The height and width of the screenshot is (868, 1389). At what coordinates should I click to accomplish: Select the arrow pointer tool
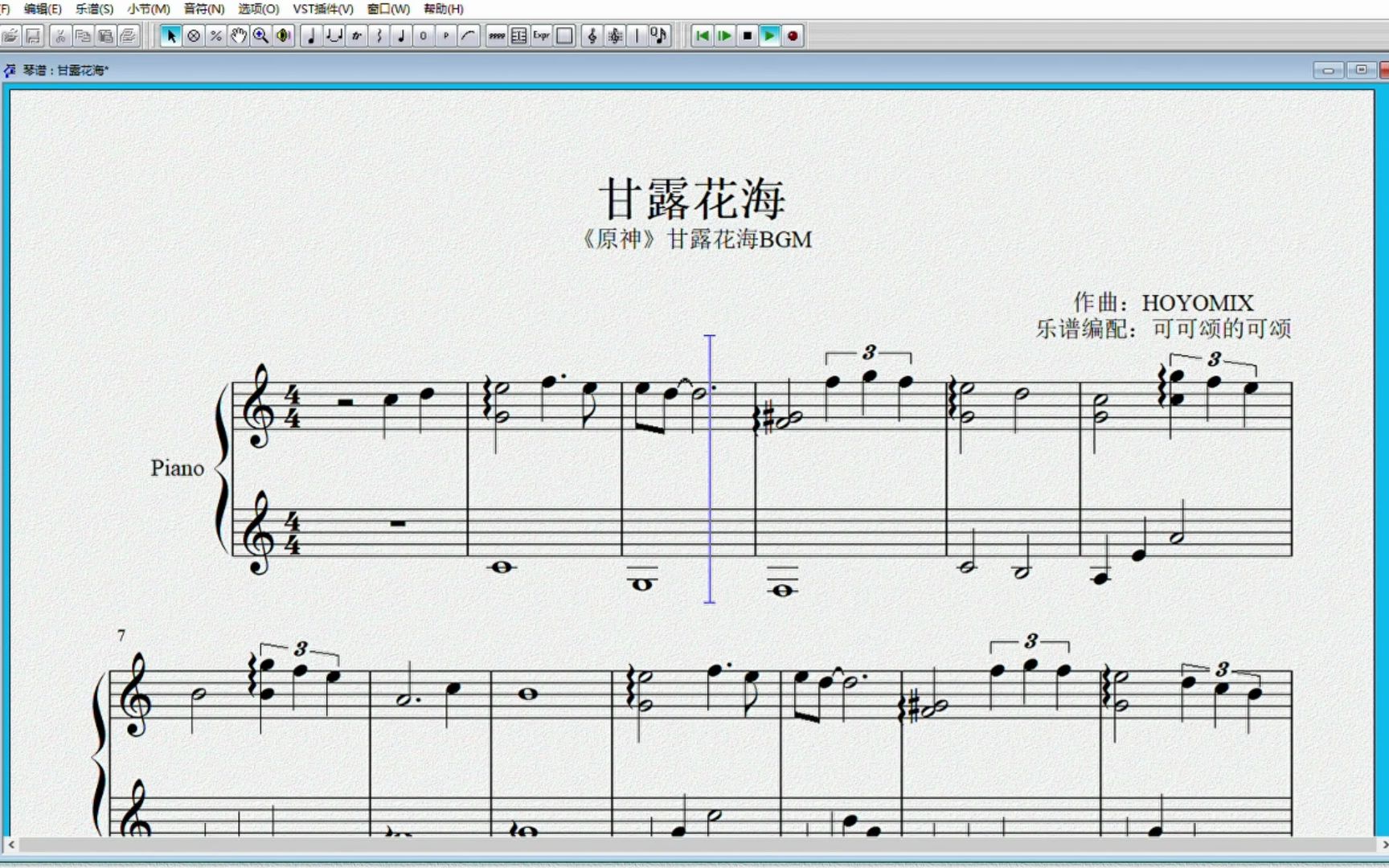coord(170,35)
